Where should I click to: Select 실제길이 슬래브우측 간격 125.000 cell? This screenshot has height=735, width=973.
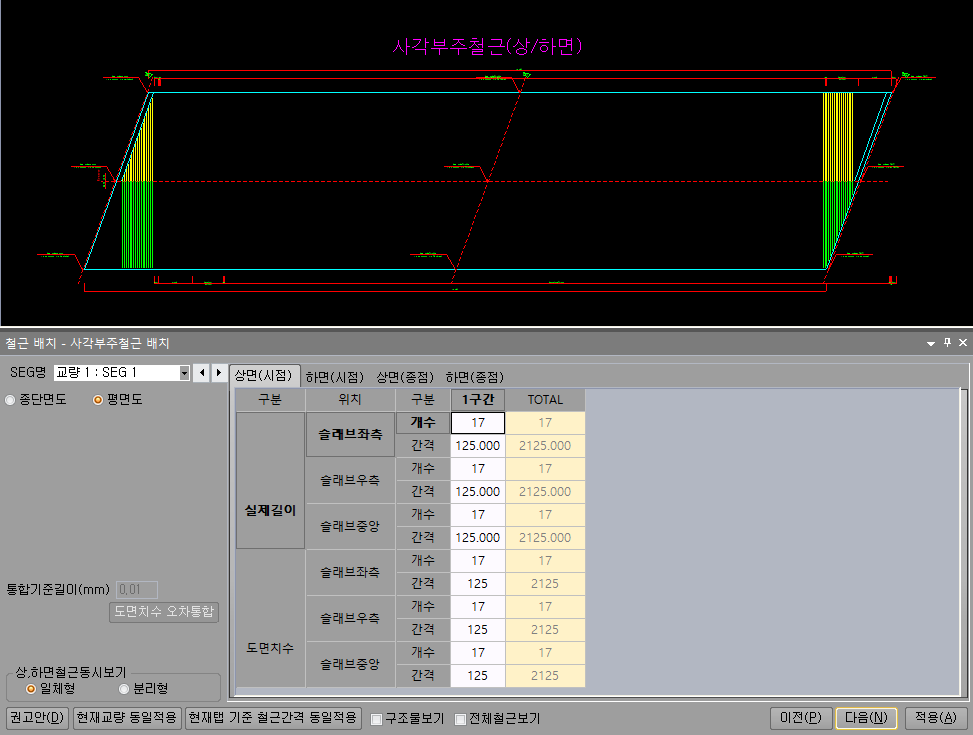pos(478,492)
